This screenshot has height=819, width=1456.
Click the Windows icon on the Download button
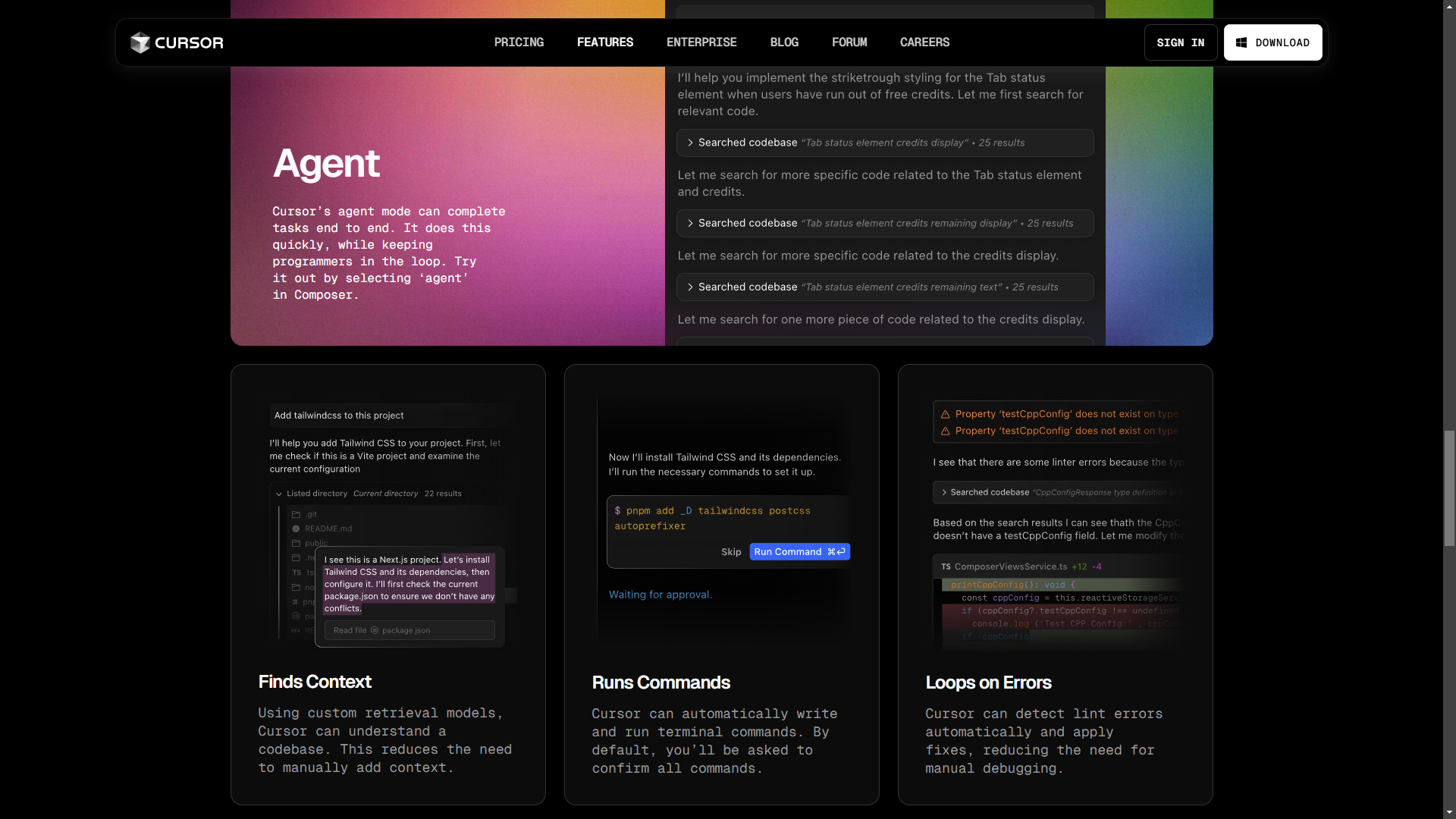[1241, 42]
